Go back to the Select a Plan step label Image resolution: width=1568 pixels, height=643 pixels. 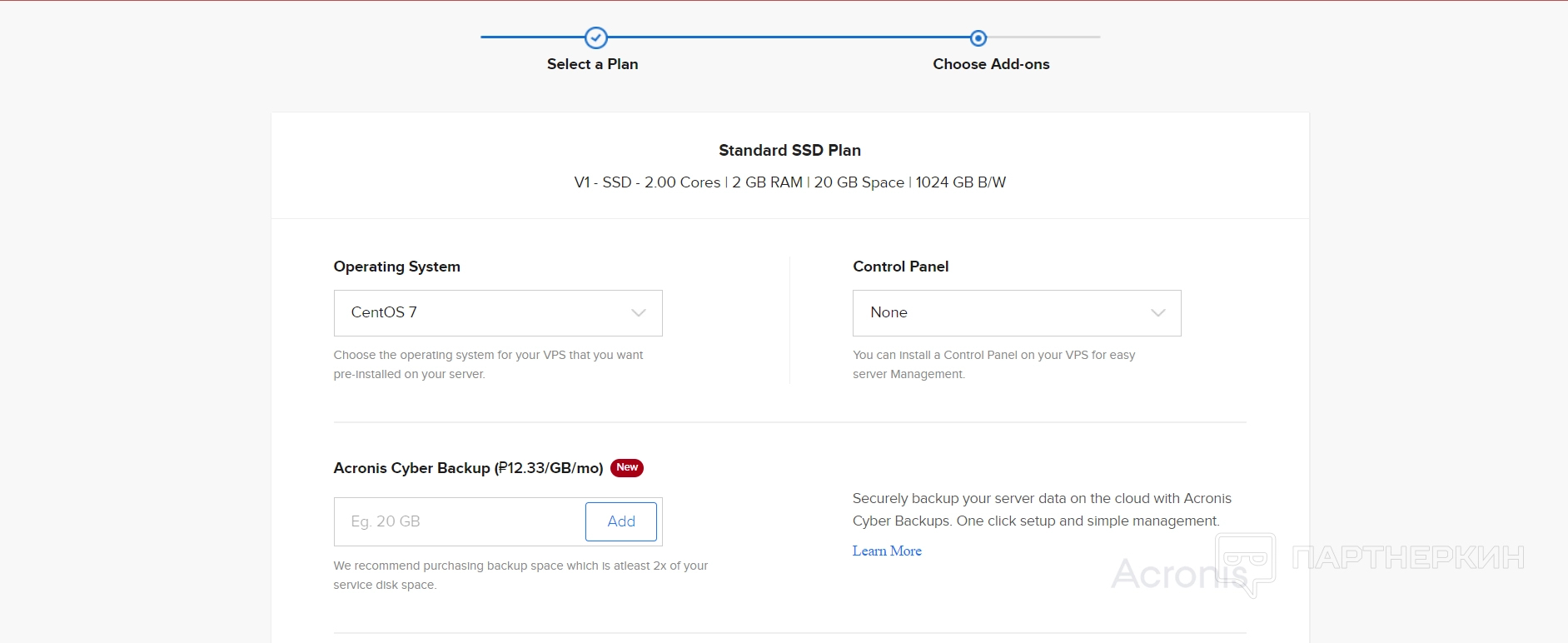(x=592, y=64)
